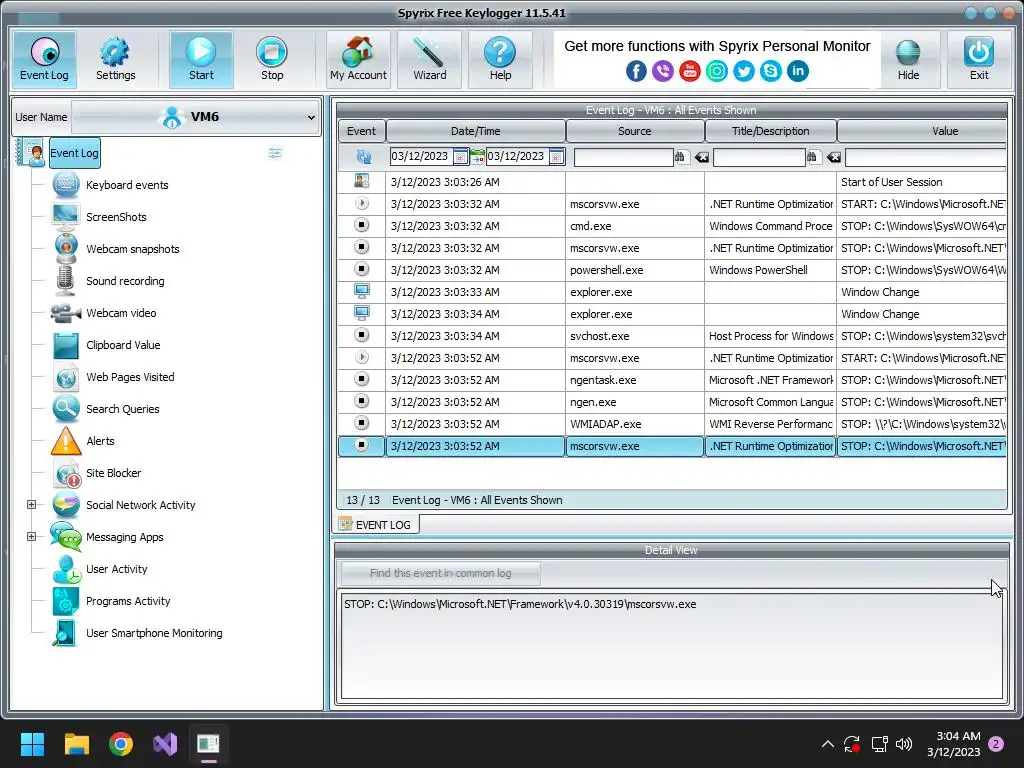This screenshot has height=768, width=1024.
Task: Select Search Queries in sidebar
Action: pyautogui.click(x=123, y=409)
